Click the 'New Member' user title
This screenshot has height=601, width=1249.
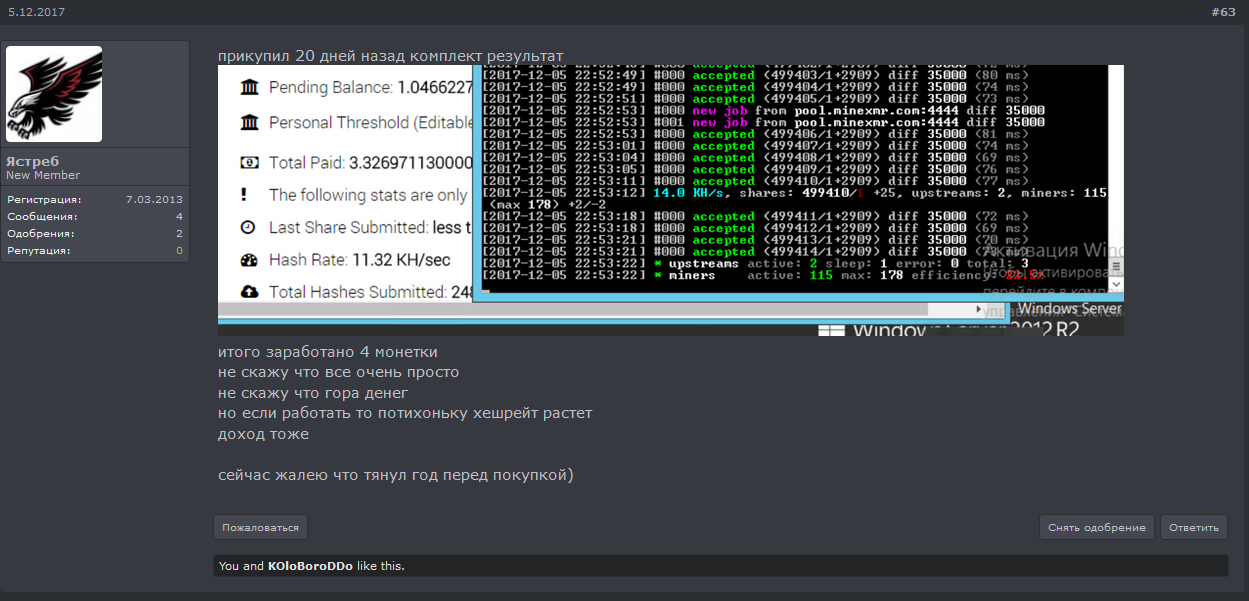click(43, 175)
